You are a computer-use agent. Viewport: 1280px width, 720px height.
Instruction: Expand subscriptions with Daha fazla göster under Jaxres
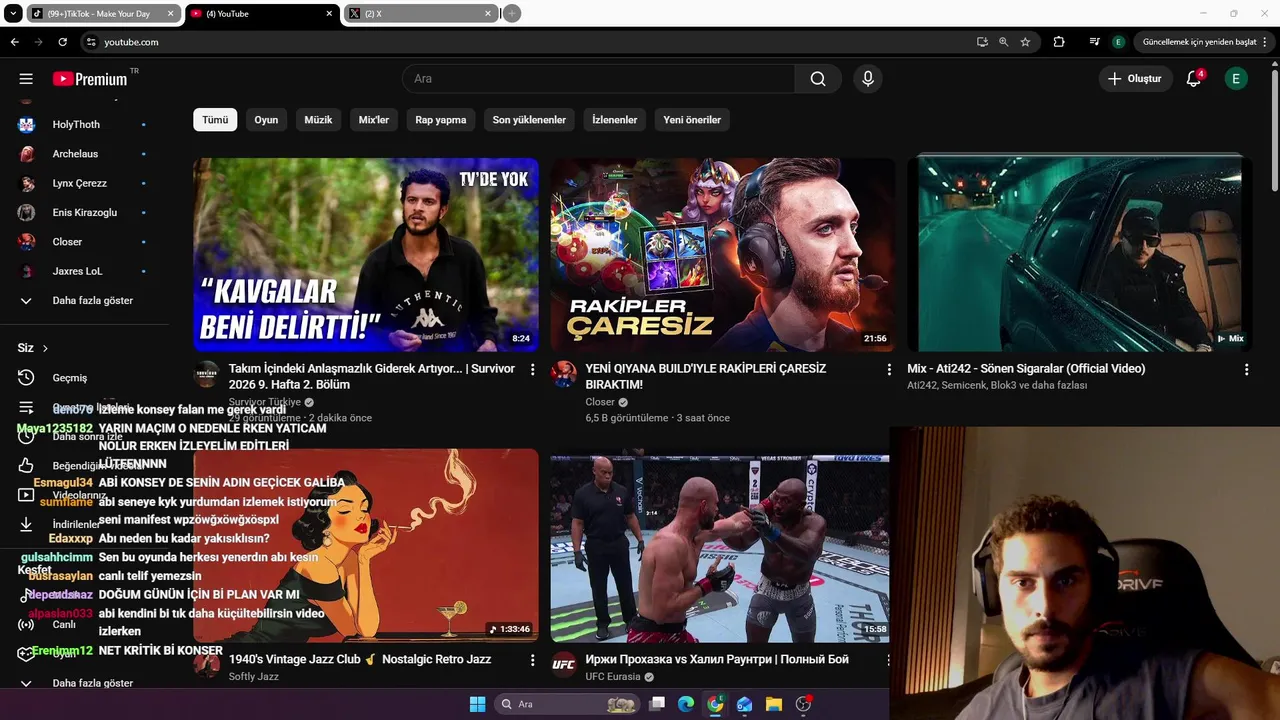click(x=78, y=300)
